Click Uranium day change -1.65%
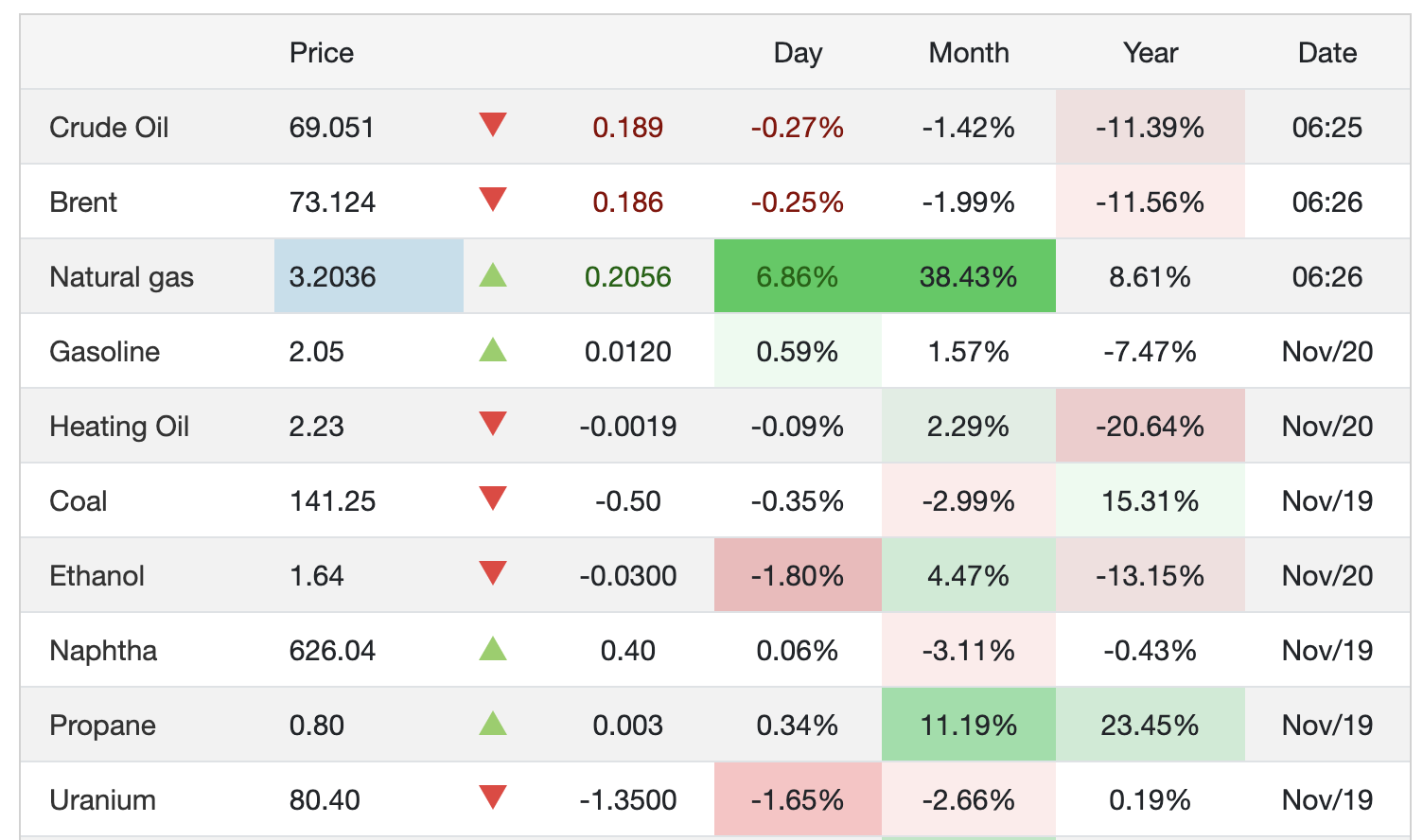The image size is (1423, 840). click(x=798, y=800)
